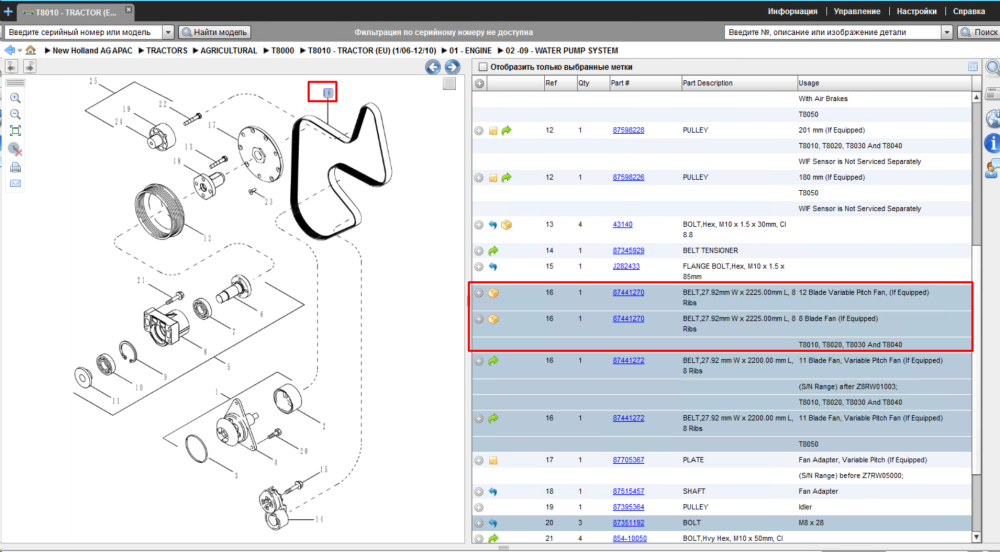Toggle plus circle for PLATE row
Screen dimensions: 1000x552
(x=479, y=460)
